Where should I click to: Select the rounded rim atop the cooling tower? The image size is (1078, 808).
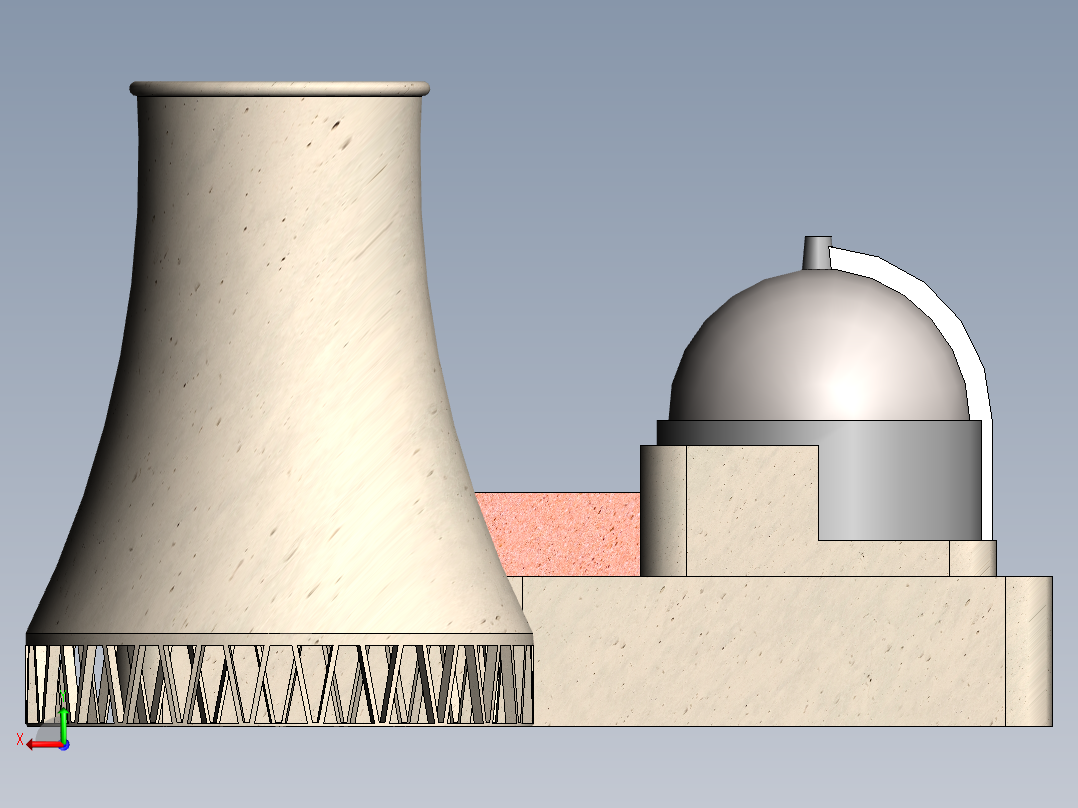pos(279,89)
